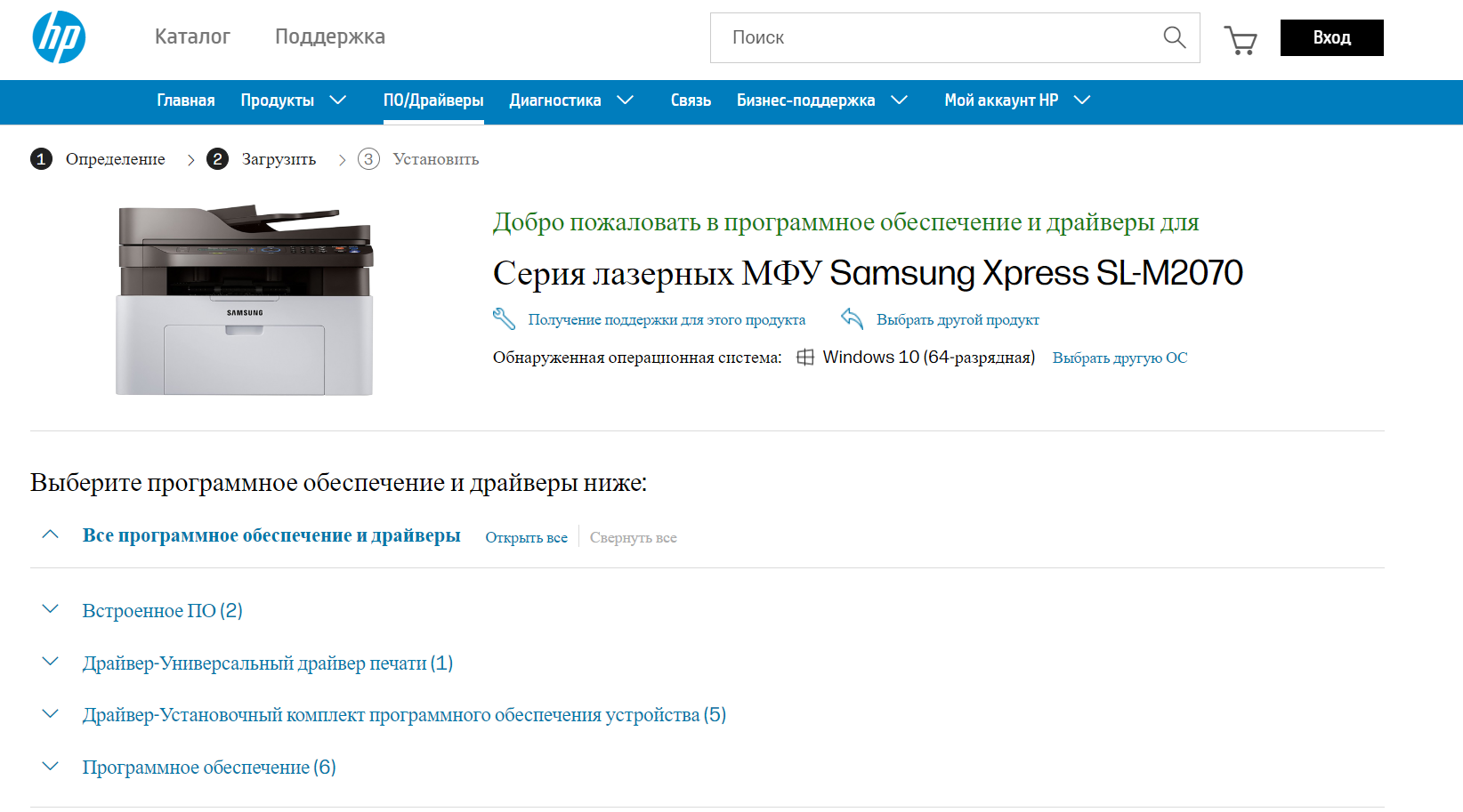This screenshot has height=812, width=1463.
Task: Click Выбрать другую ОС link
Action: [1119, 358]
